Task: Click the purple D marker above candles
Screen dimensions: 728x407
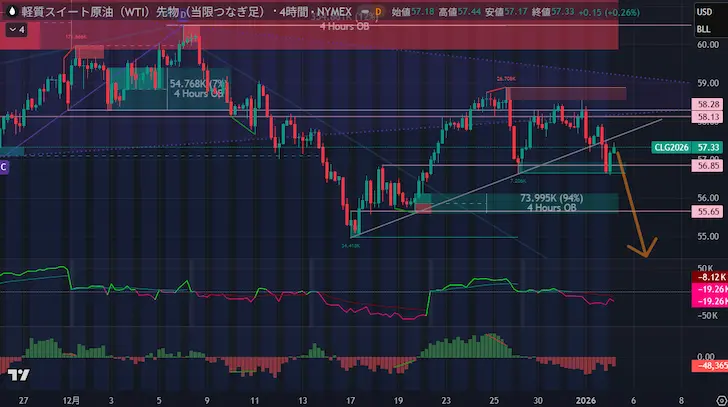Action: coord(183,21)
